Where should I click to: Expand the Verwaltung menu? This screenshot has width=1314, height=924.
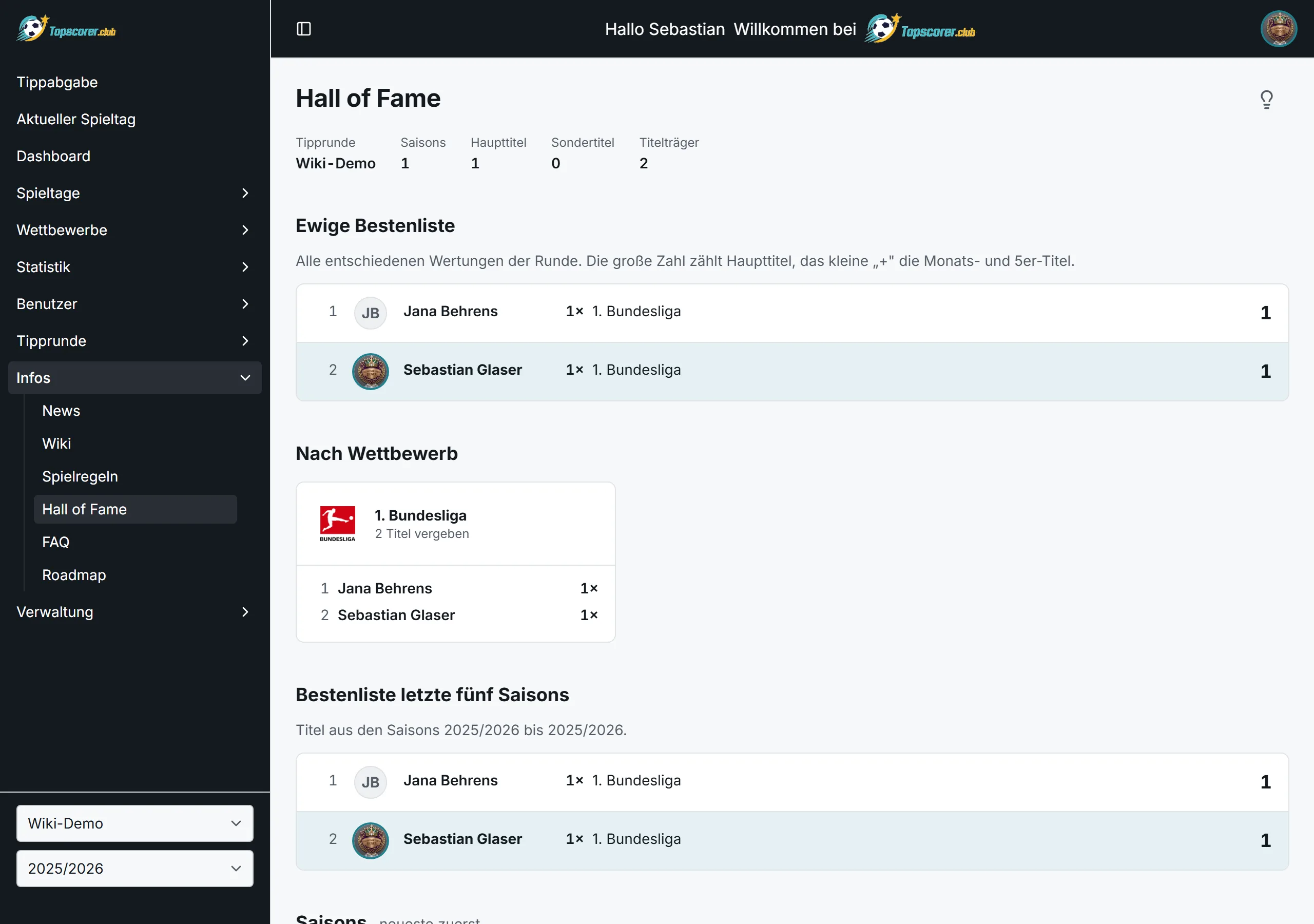click(x=134, y=612)
